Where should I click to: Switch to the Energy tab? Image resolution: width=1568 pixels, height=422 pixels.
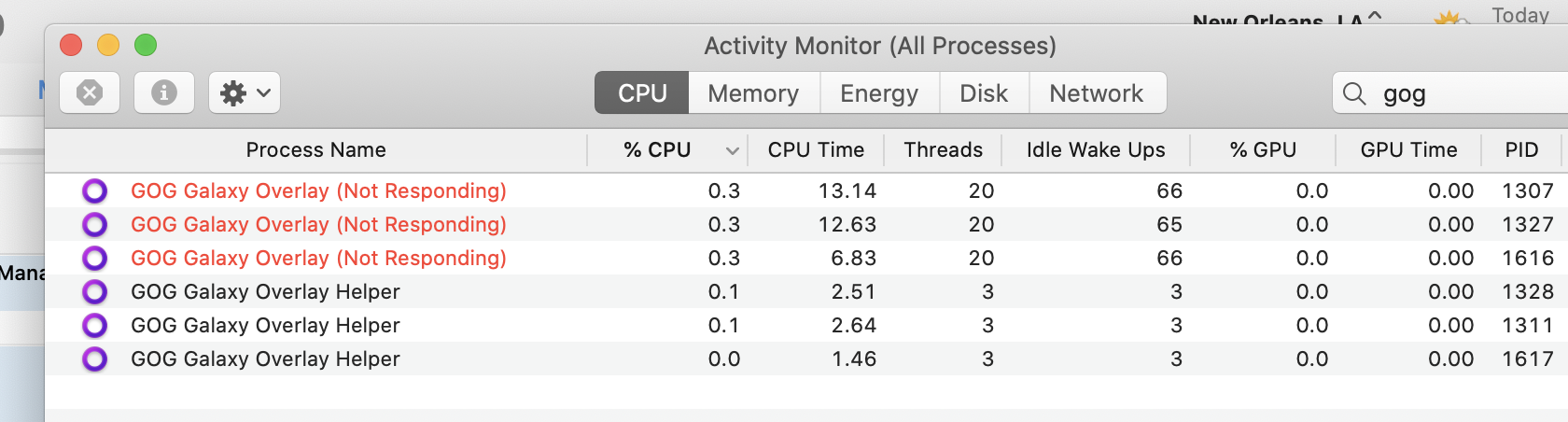(879, 92)
